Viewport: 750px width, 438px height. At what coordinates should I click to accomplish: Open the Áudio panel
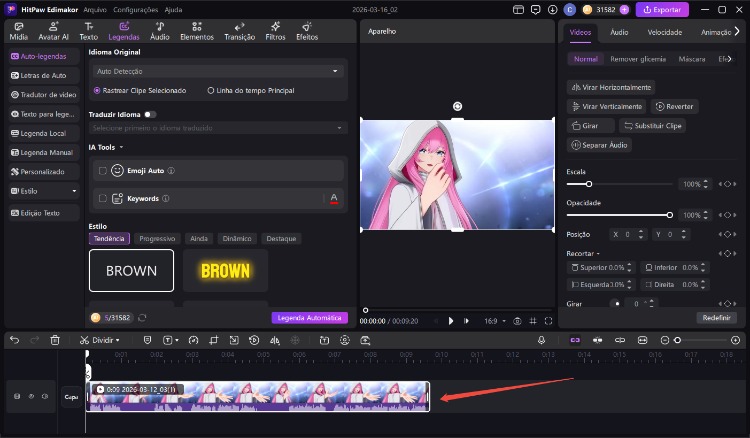click(x=160, y=31)
